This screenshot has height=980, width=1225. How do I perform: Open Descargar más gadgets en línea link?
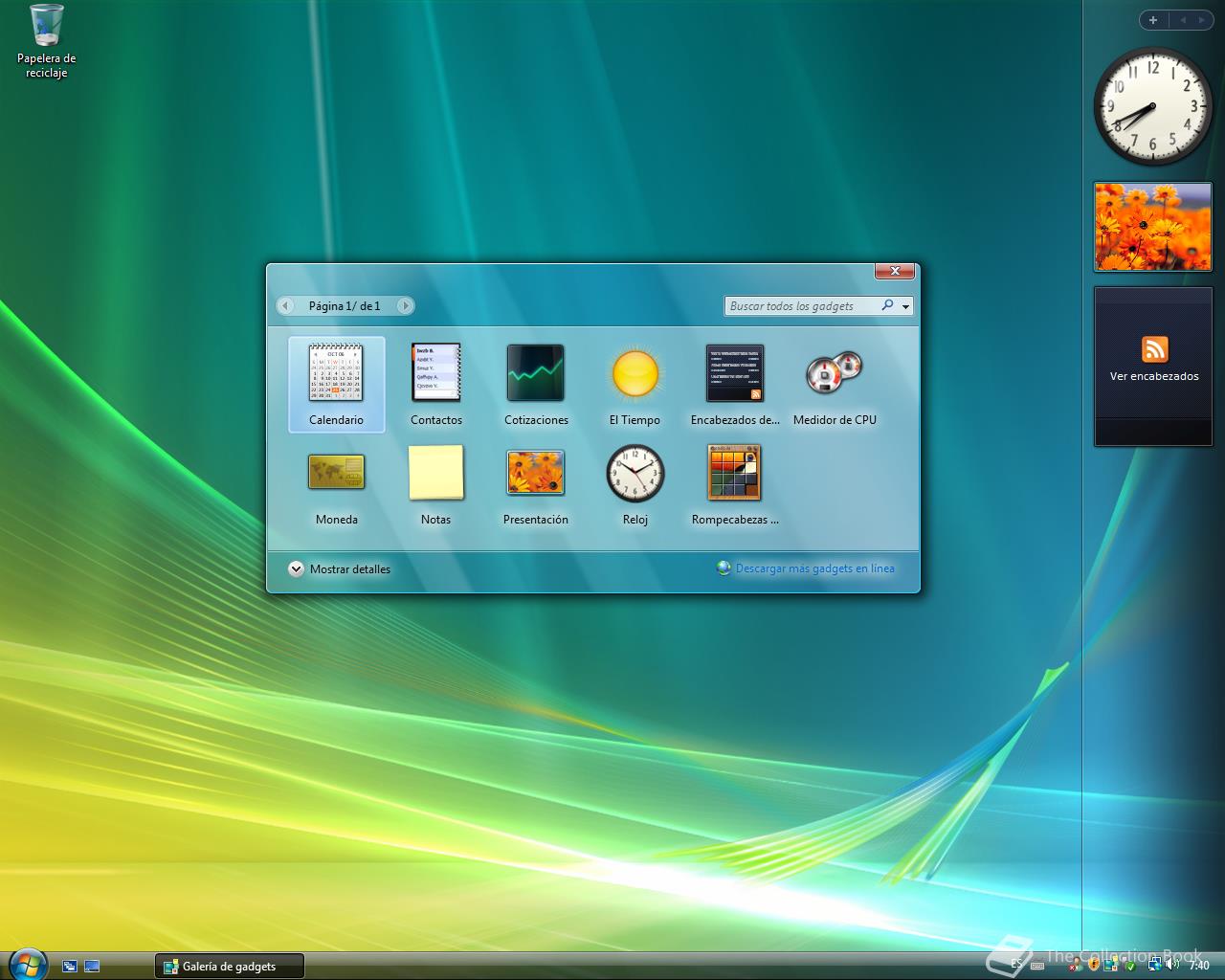pyautogui.click(x=814, y=568)
